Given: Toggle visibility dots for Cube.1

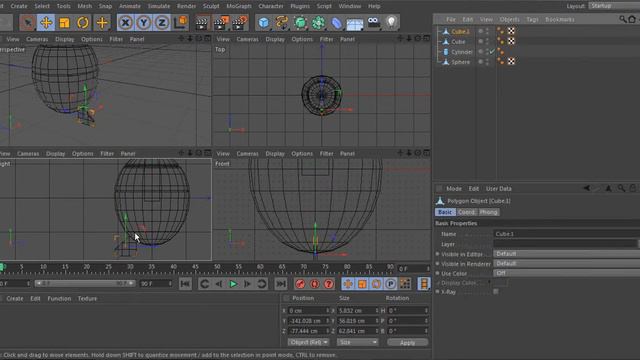Looking at the screenshot, I should coord(487,31).
